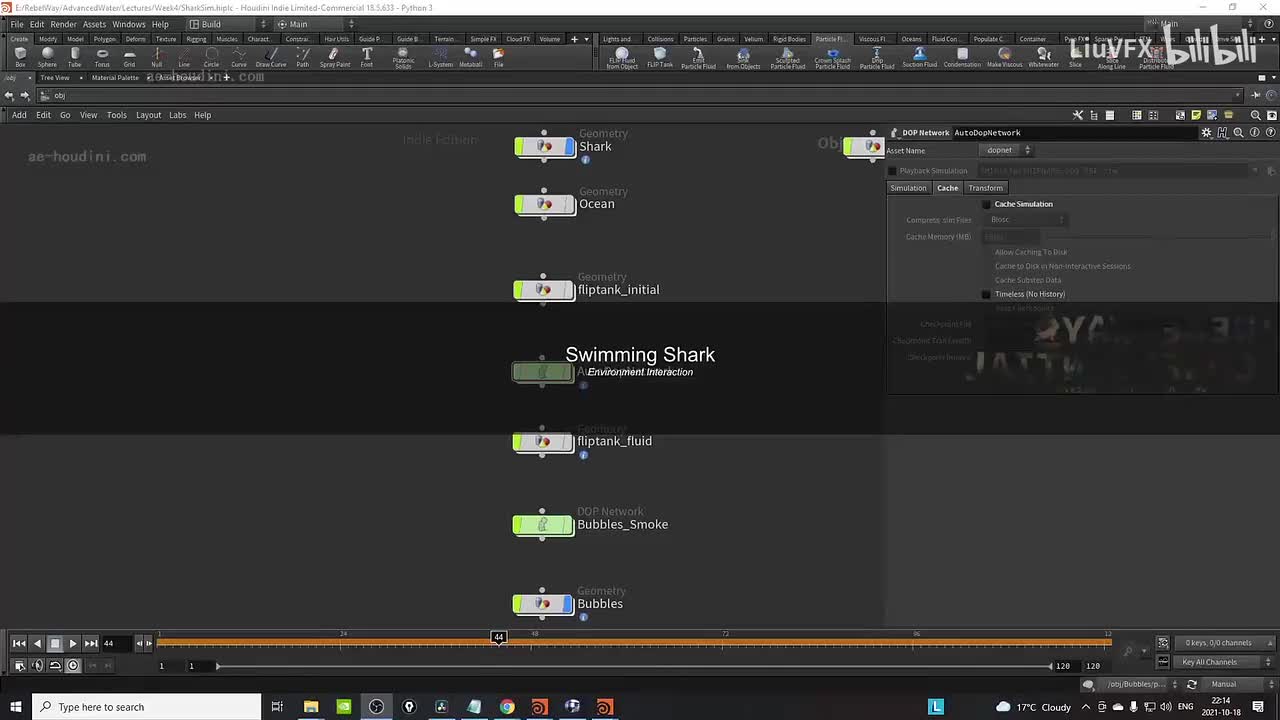The height and width of the screenshot is (720, 1280).
Task: Open the File menu
Action: 17,24
